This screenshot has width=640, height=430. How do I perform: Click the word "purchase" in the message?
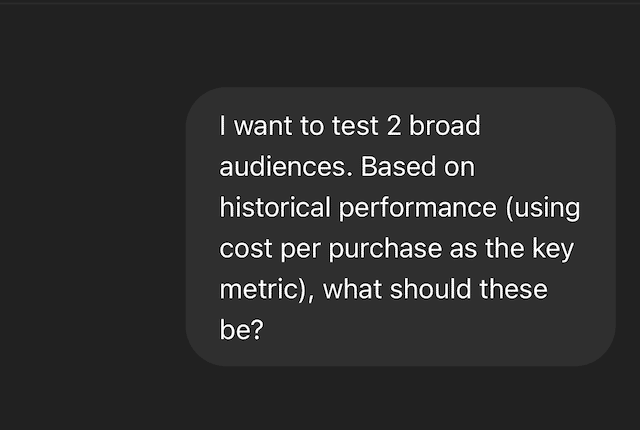pos(385,250)
